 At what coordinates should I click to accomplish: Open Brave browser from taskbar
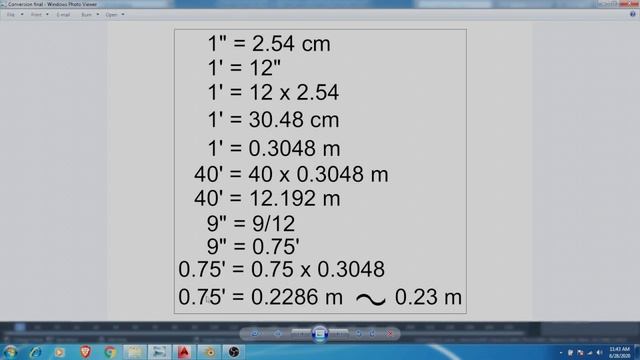pyautogui.click(x=85, y=352)
